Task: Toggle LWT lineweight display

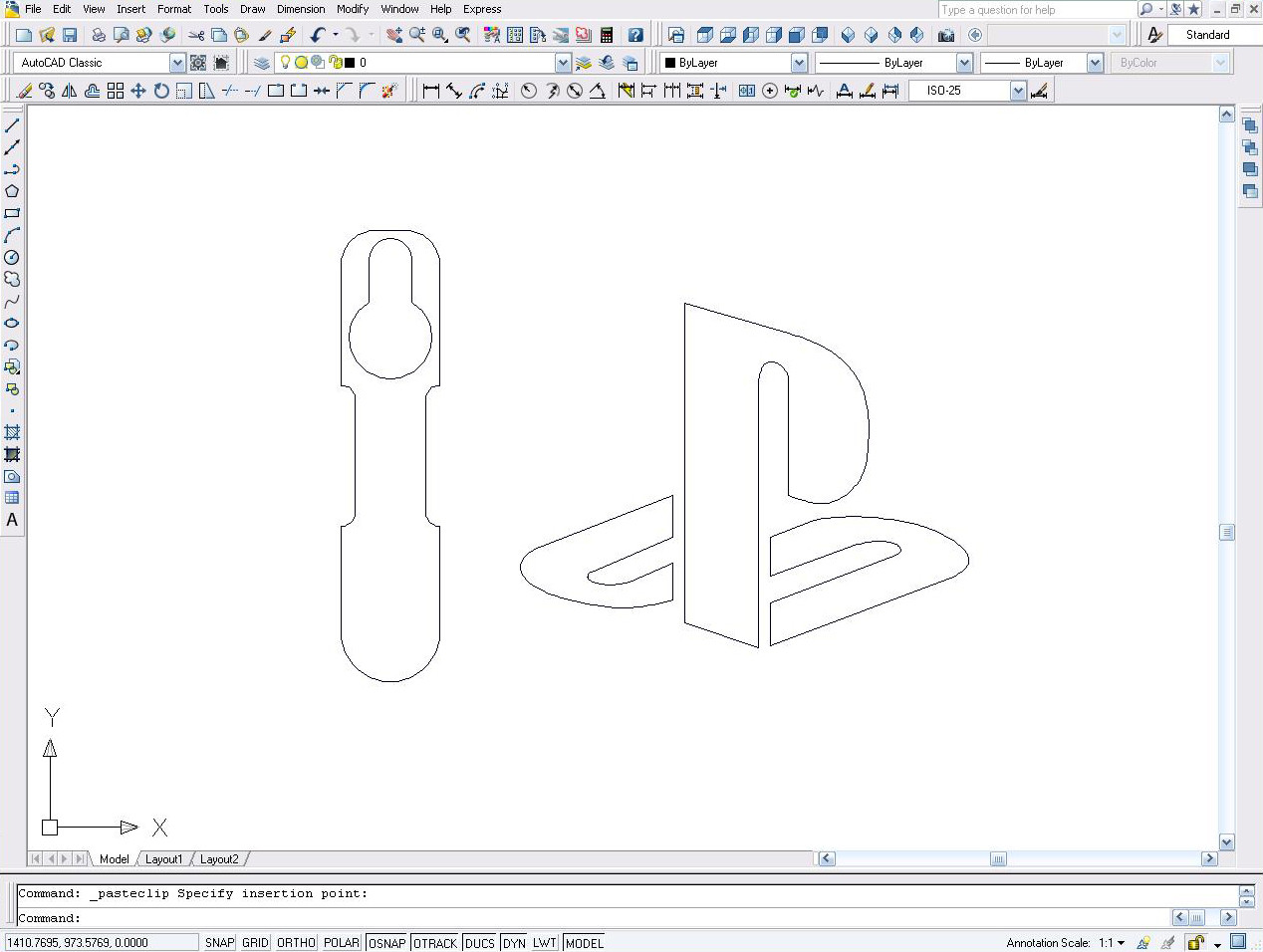Action: [545, 943]
